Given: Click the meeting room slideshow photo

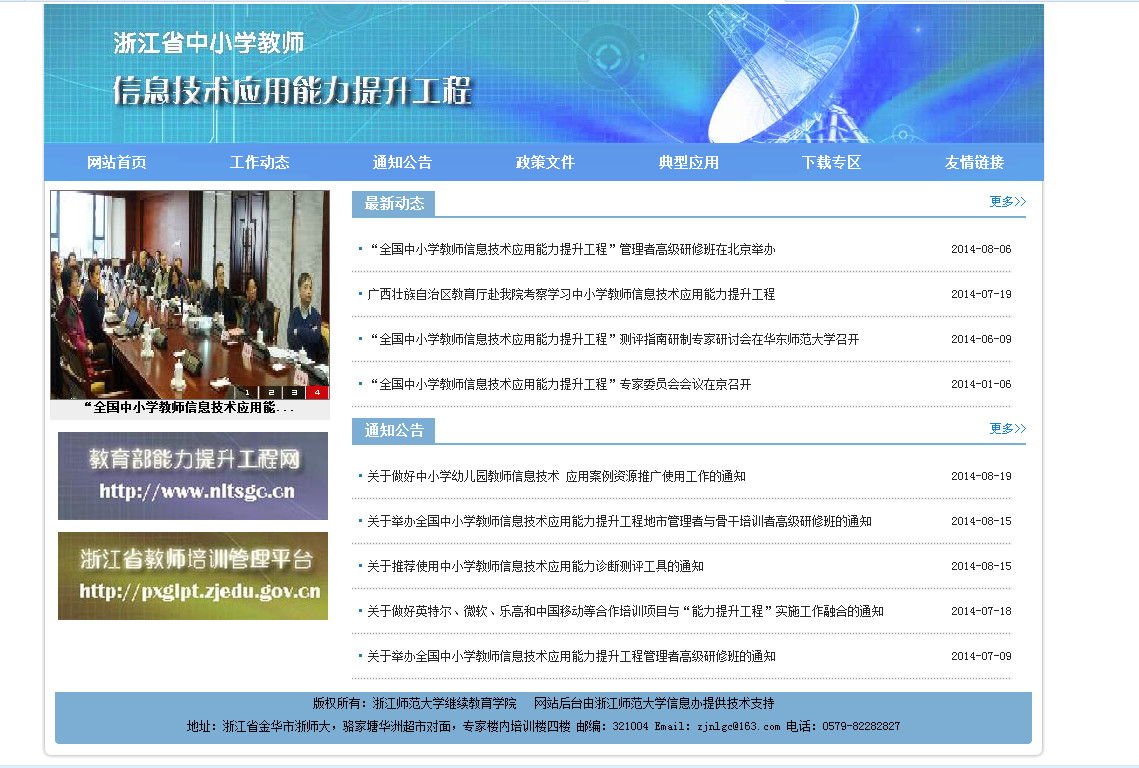Looking at the screenshot, I should point(189,285).
